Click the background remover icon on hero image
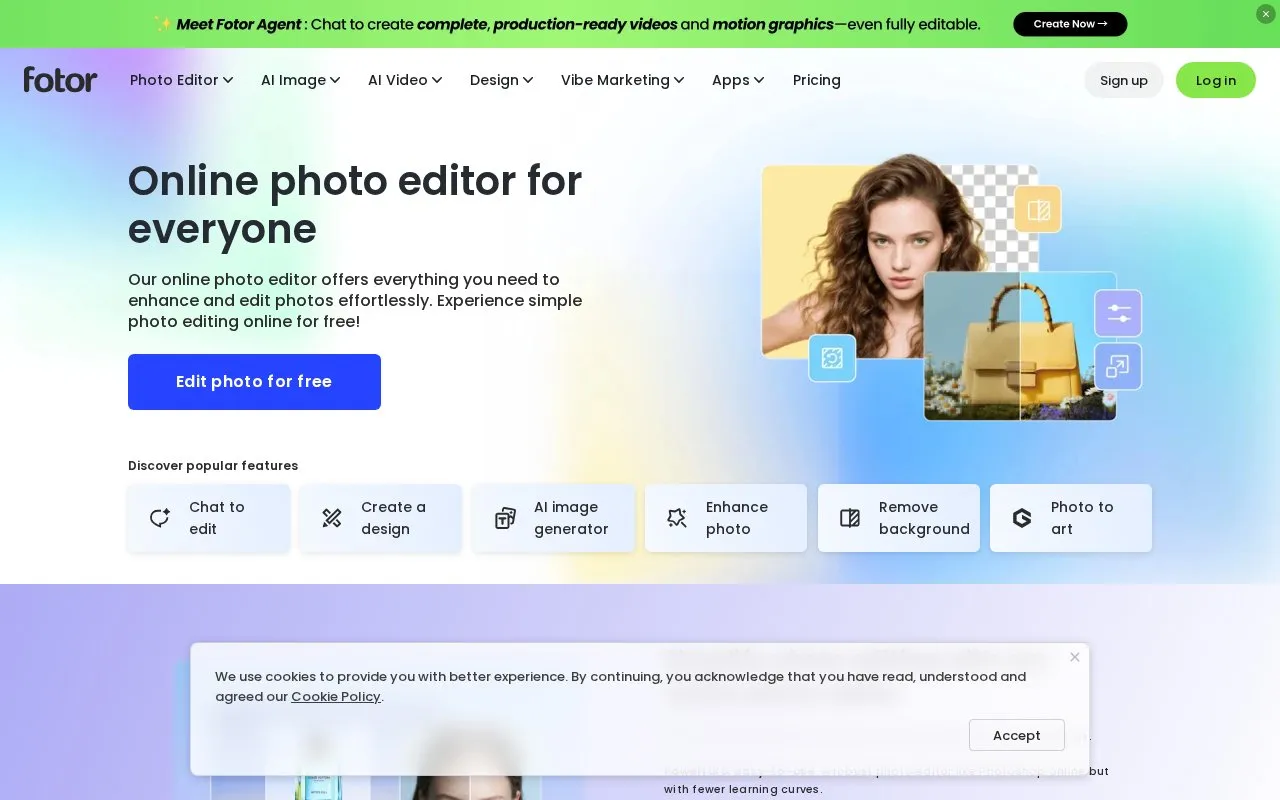Image resolution: width=1280 pixels, height=800 pixels. click(1038, 209)
